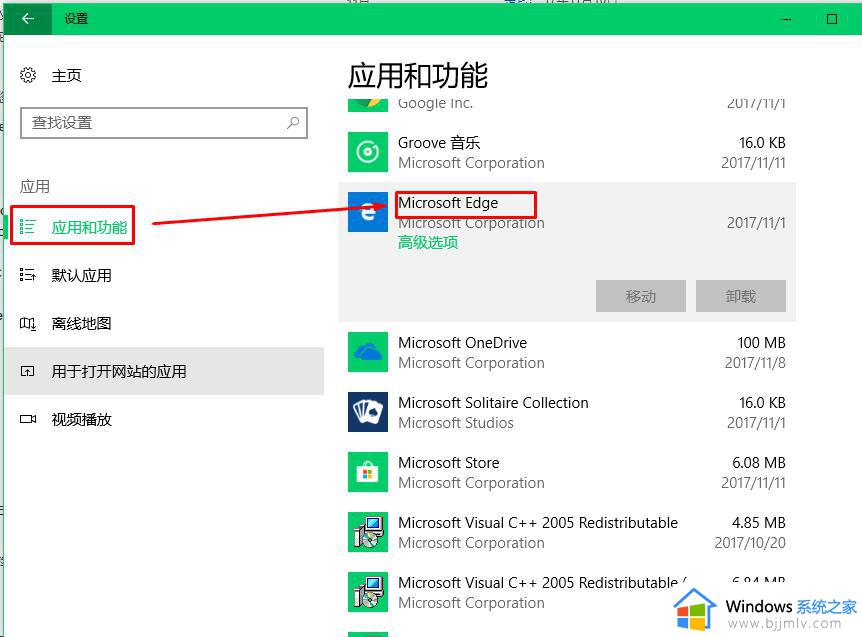The height and width of the screenshot is (637, 862).
Task: Click the Apps & features list icon
Action: pyautogui.click(x=27, y=226)
